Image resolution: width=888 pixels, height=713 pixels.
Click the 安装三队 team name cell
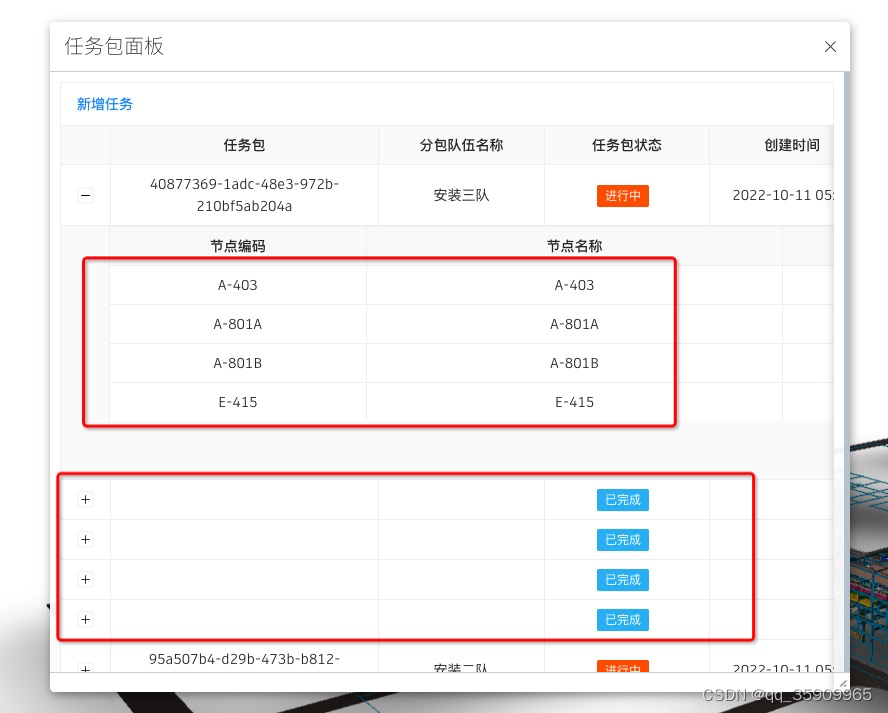coord(461,195)
